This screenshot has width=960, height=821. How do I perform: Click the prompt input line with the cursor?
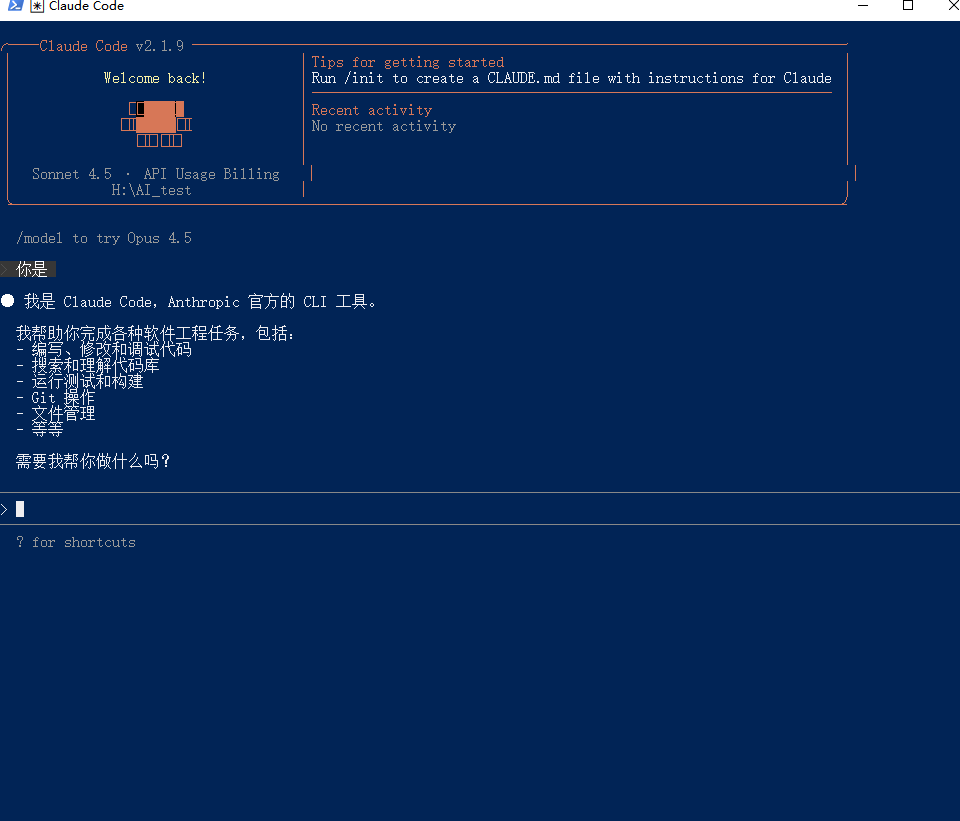click(480, 509)
